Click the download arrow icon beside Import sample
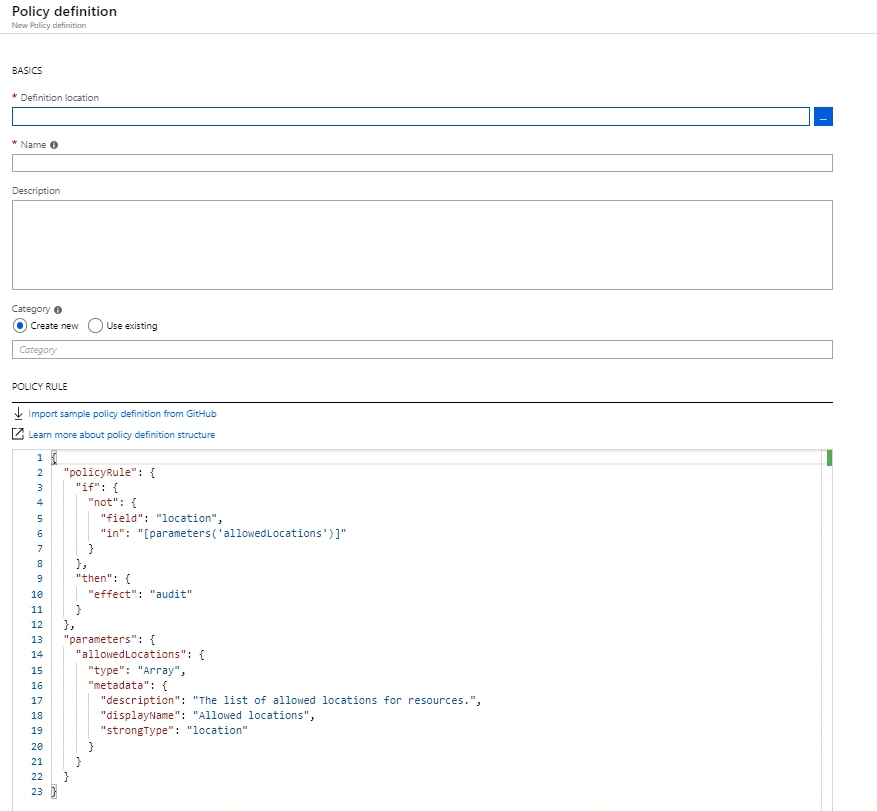The image size is (877, 811). point(18,413)
